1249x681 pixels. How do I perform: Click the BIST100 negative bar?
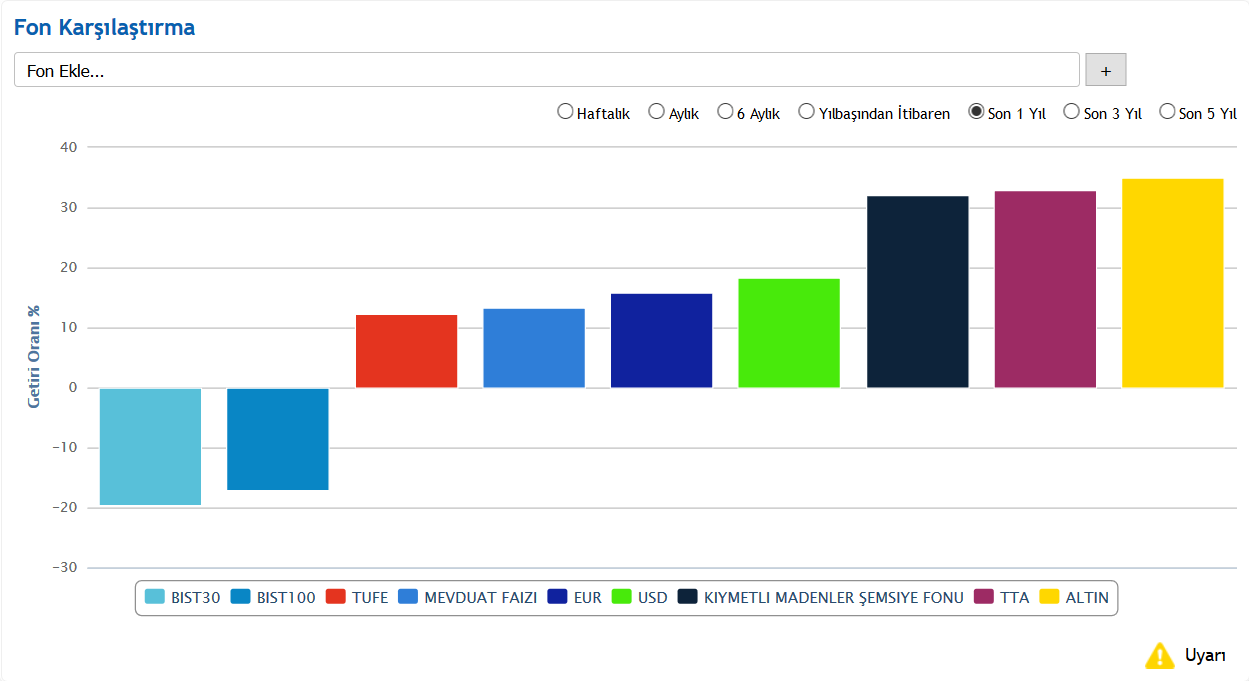coord(278,439)
